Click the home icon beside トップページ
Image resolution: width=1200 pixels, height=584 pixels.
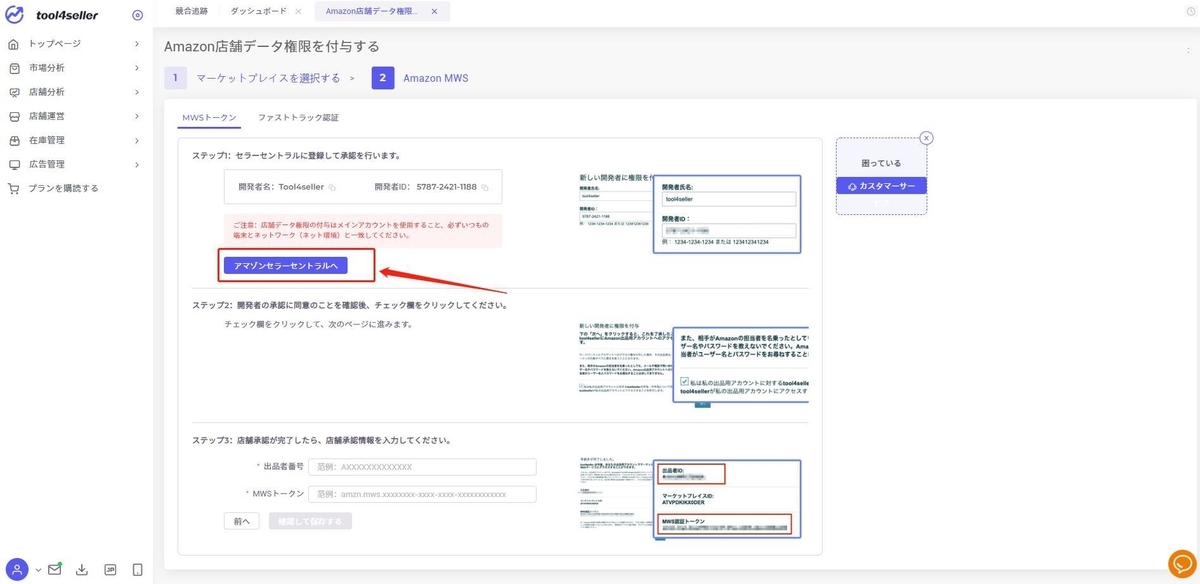point(14,44)
